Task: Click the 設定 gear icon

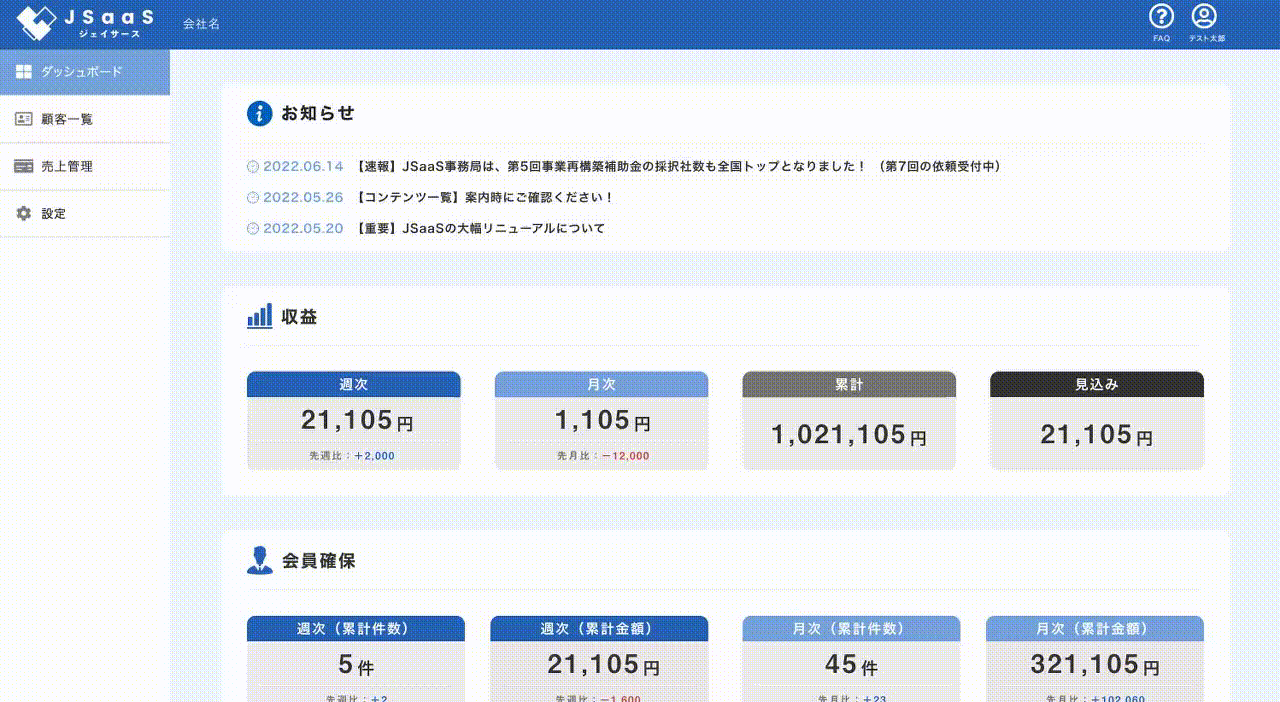Action: pos(24,214)
